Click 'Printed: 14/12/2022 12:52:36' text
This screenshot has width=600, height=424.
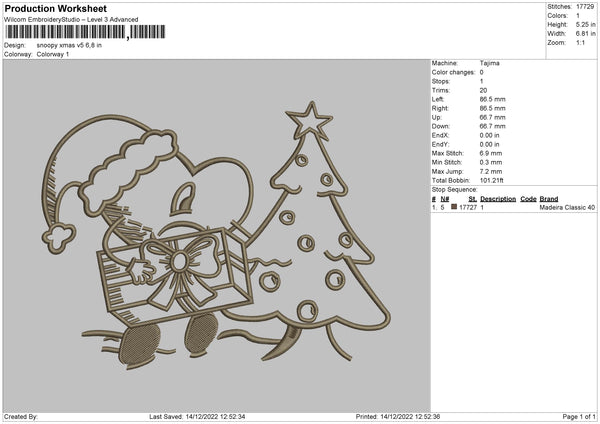[x=398, y=417]
